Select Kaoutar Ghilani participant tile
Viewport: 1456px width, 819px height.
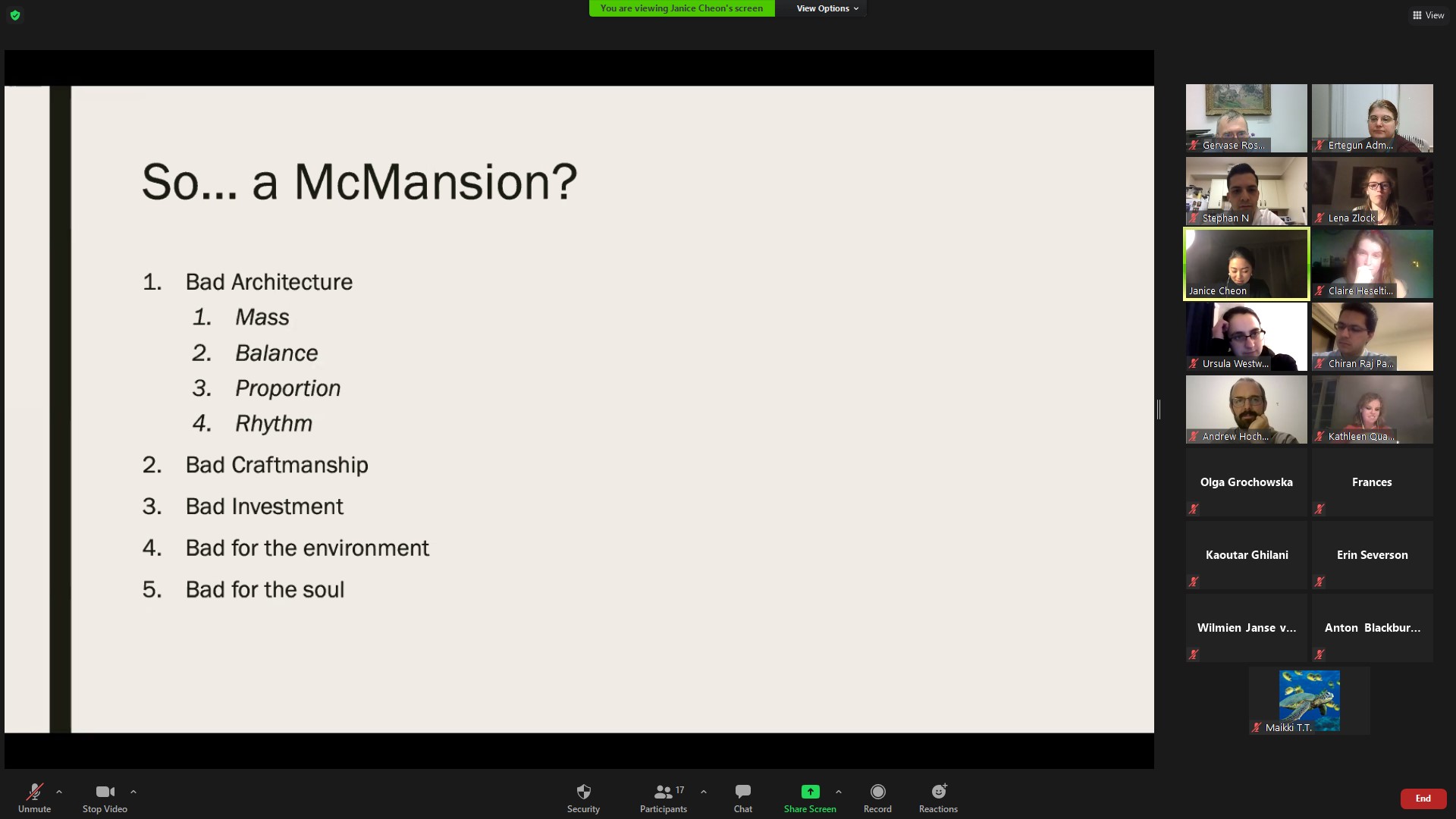(x=1247, y=555)
